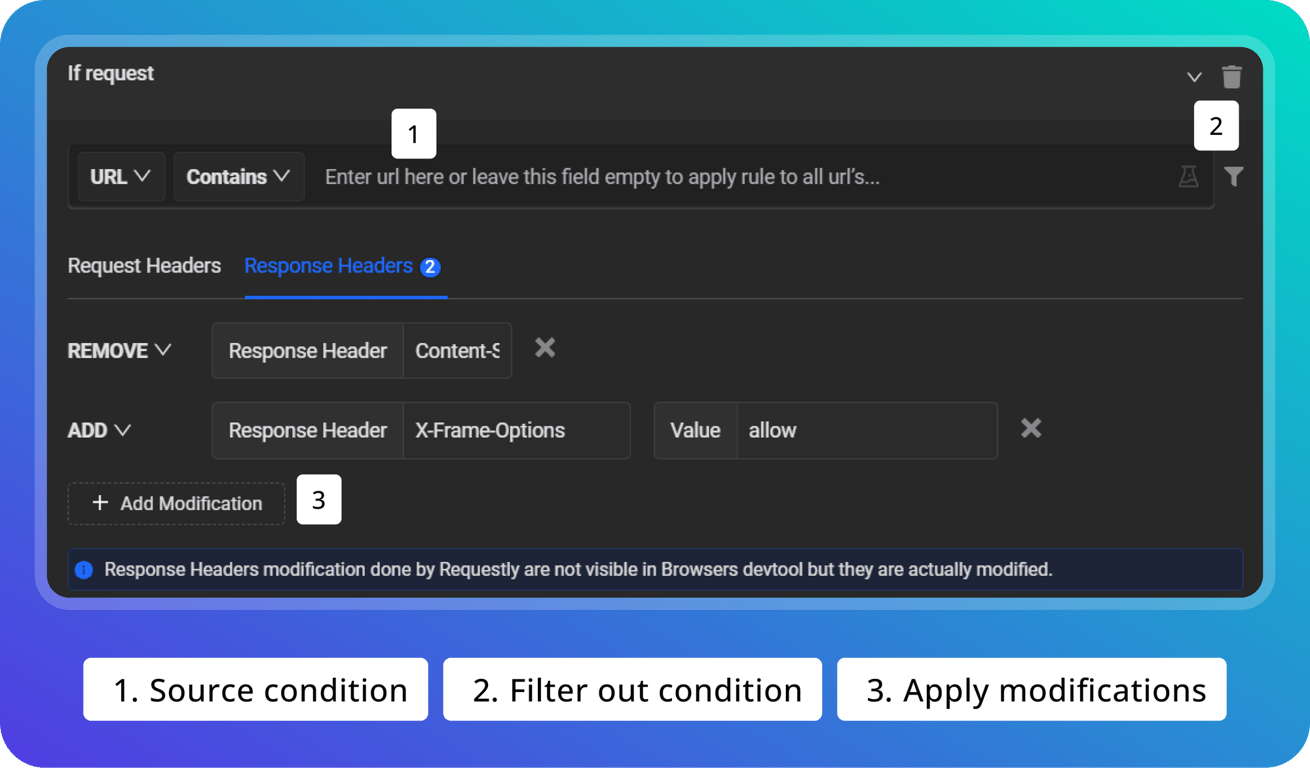The width and height of the screenshot is (1310, 768).
Task: Click the plus icon inside Add Modification
Action: [100, 503]
